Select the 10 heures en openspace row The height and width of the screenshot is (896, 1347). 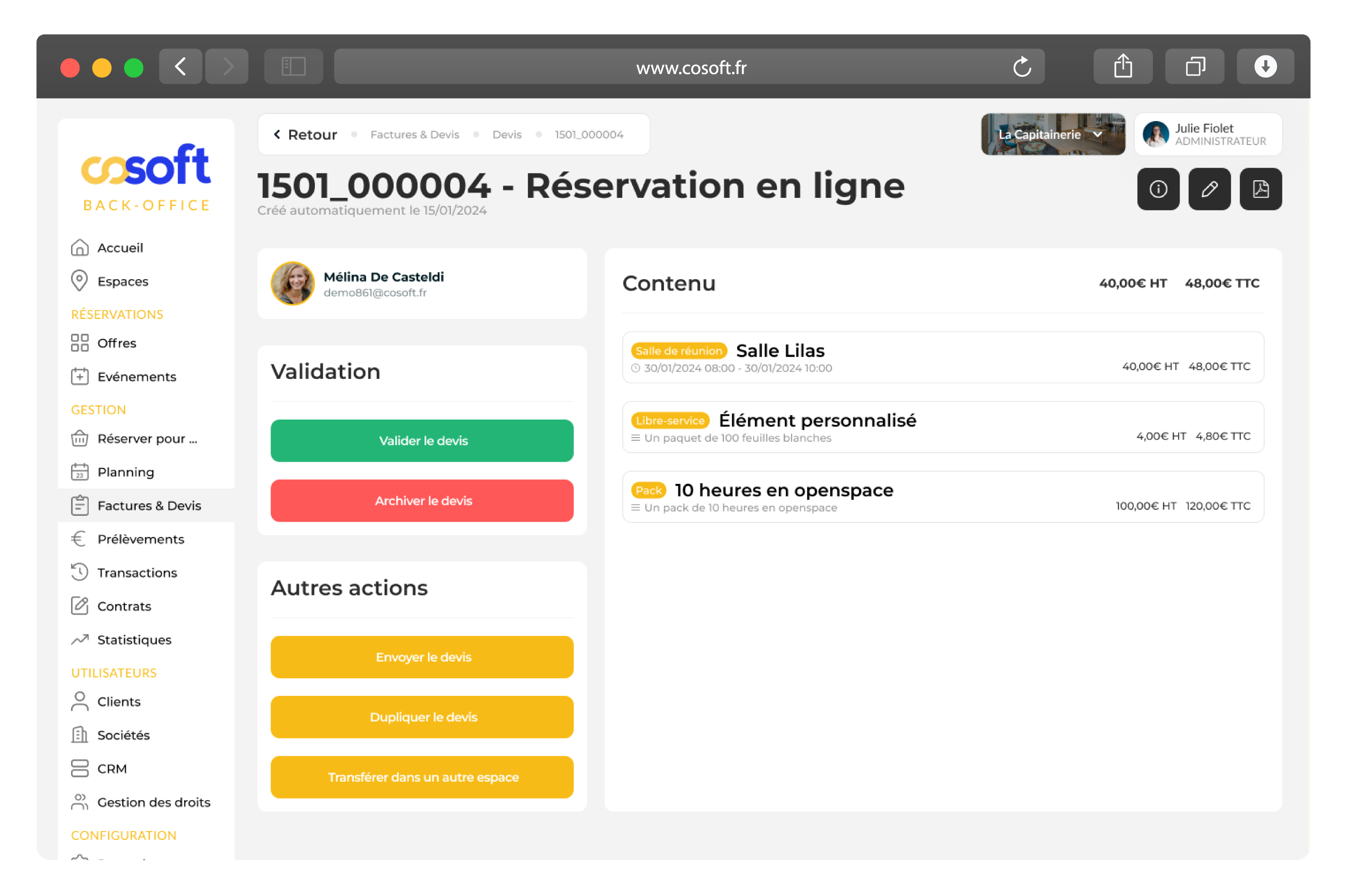click(943, 497)
